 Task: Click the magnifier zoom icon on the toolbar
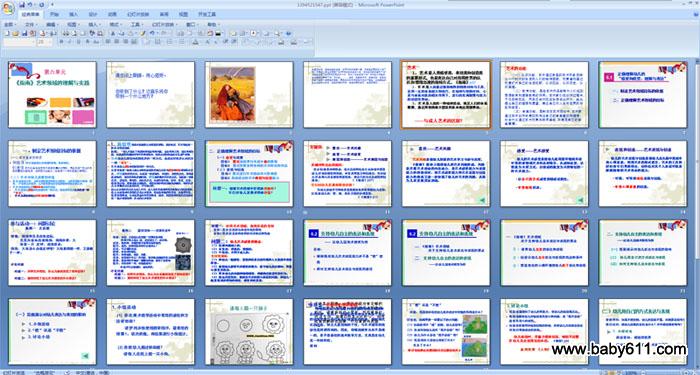[x=277, y=33]
